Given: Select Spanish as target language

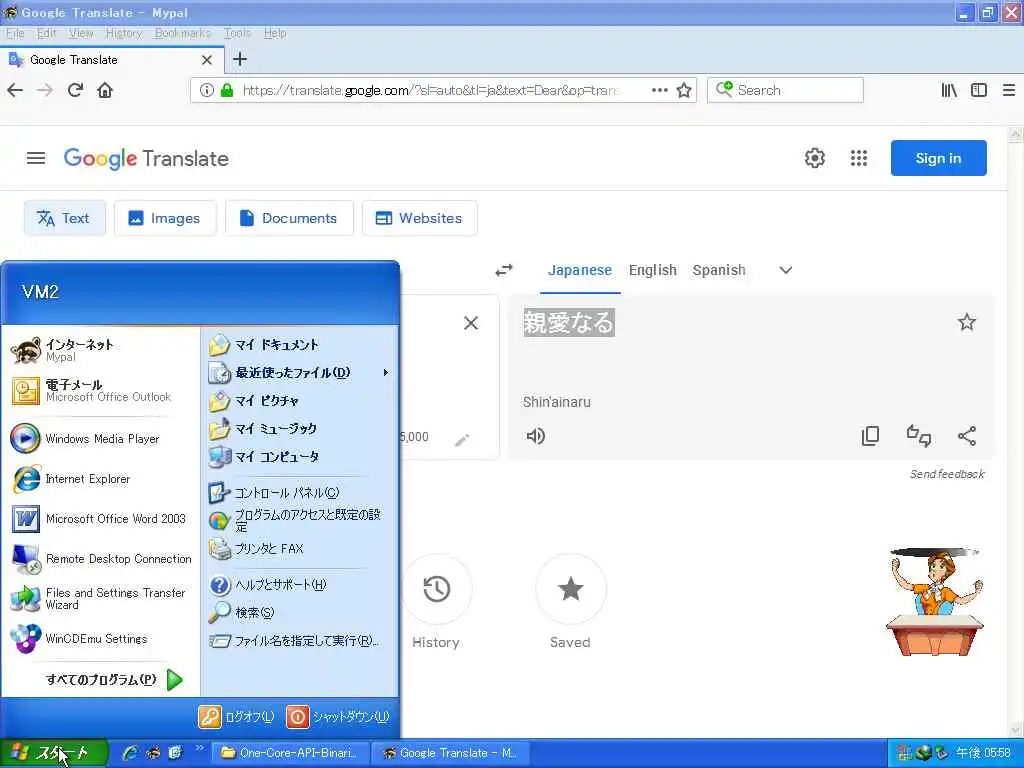Looking at the screenshot, I should coord(719,270).
